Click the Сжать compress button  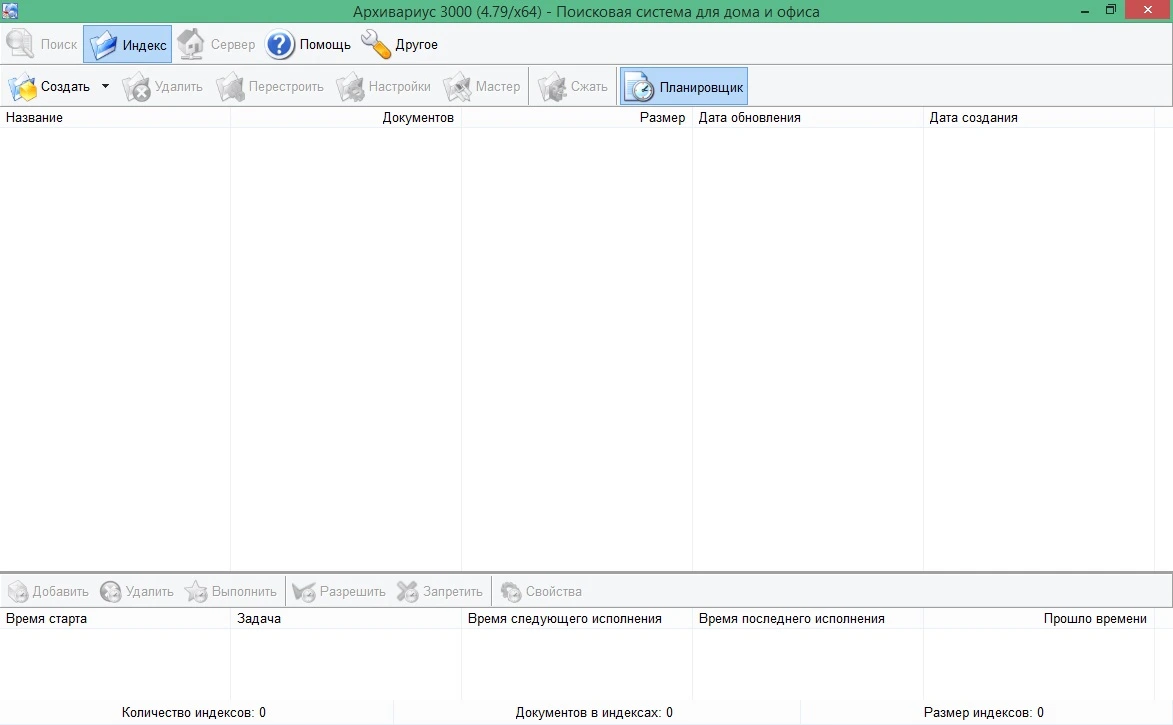click(x=573, y=87)
